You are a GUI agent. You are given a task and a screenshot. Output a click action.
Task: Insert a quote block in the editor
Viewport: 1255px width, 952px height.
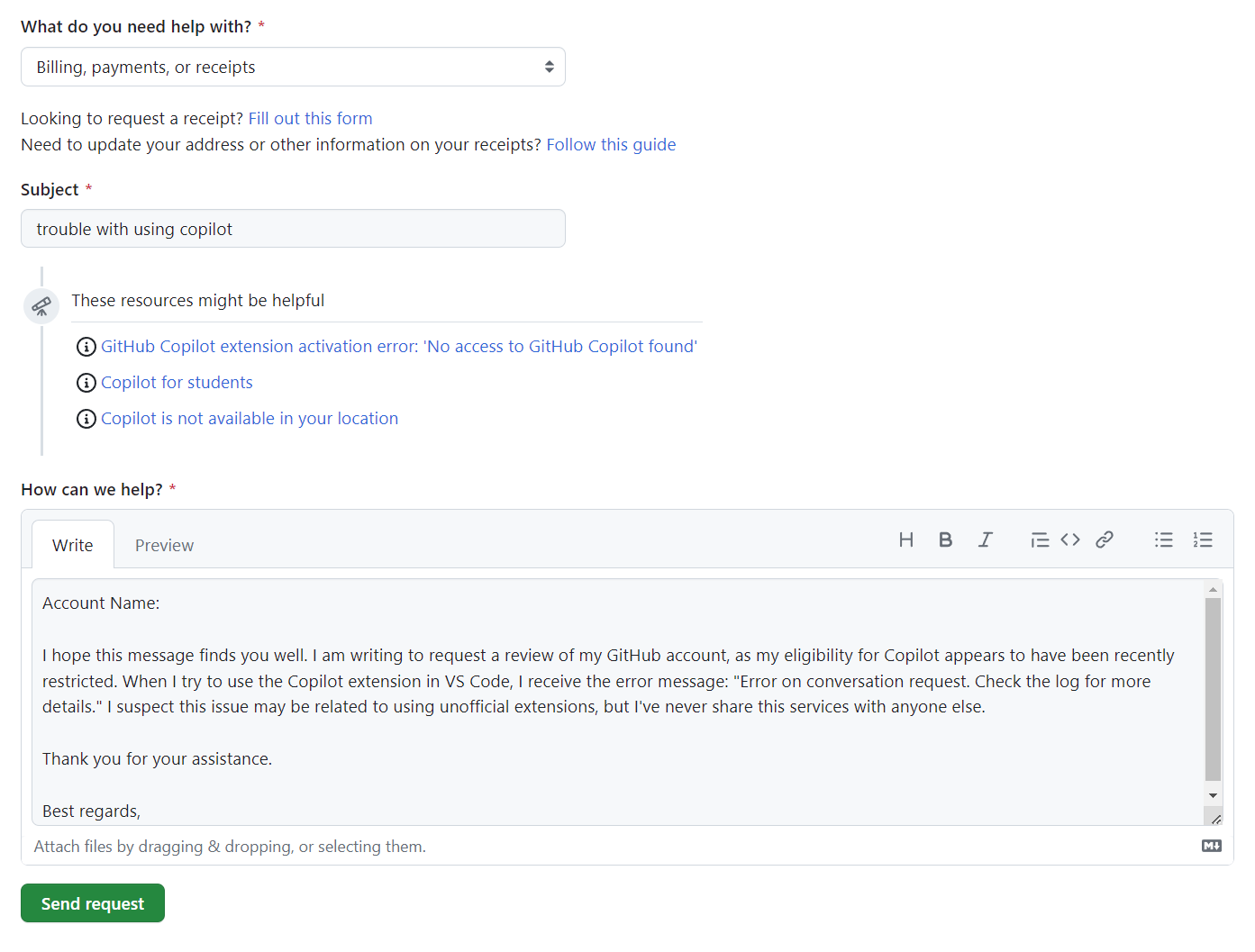[x=1040, y=539]
